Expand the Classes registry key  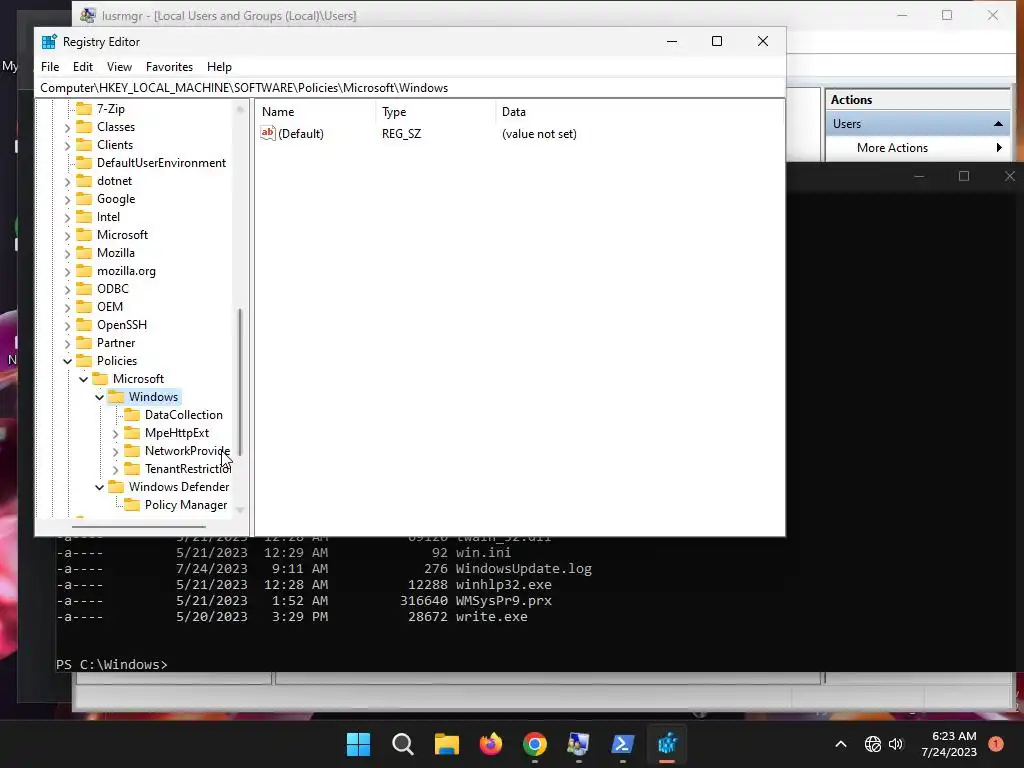pos(67,127)
